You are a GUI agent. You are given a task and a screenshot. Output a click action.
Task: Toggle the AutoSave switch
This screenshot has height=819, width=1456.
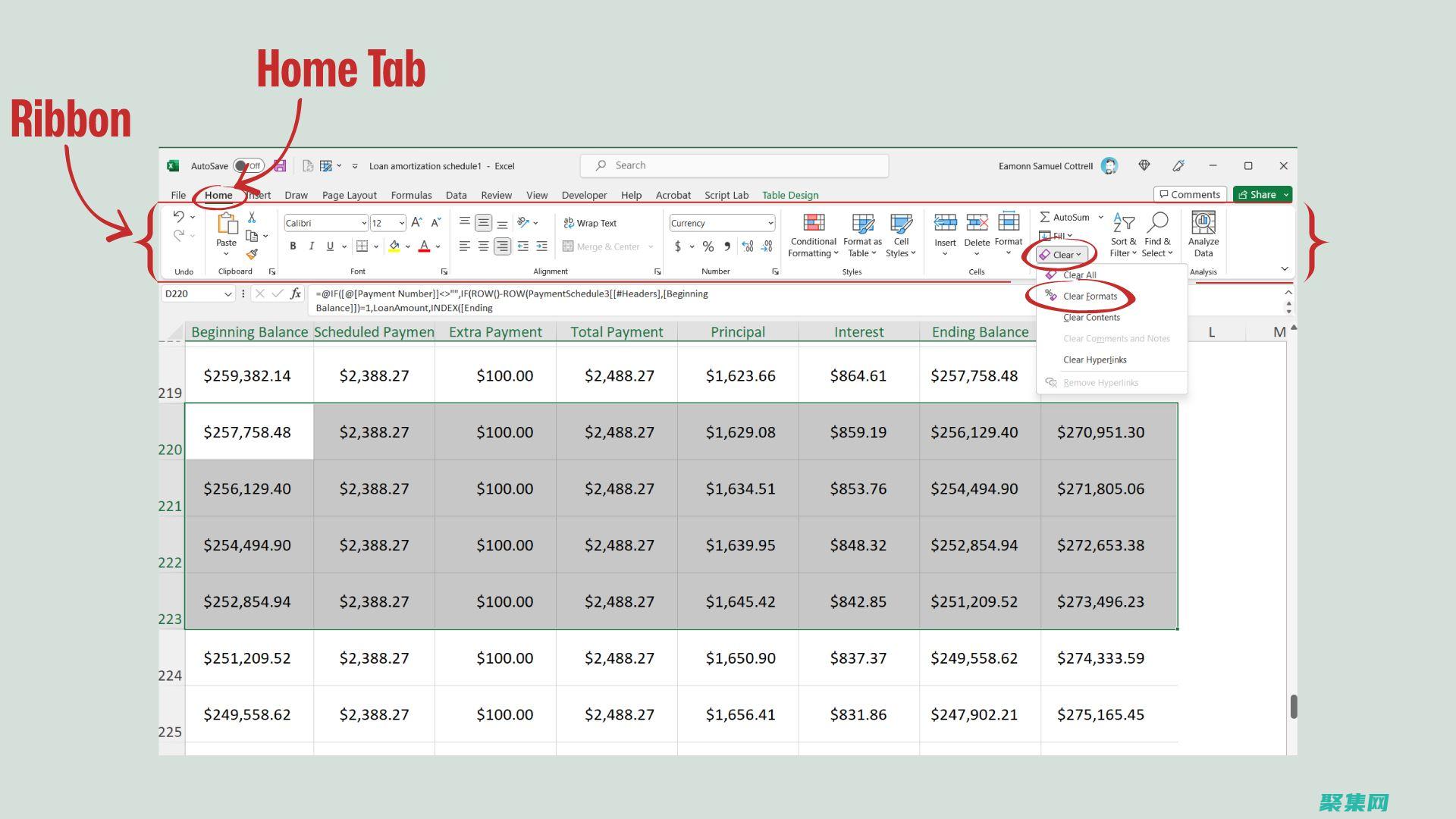pyautogui.click(x=248, y=166)
